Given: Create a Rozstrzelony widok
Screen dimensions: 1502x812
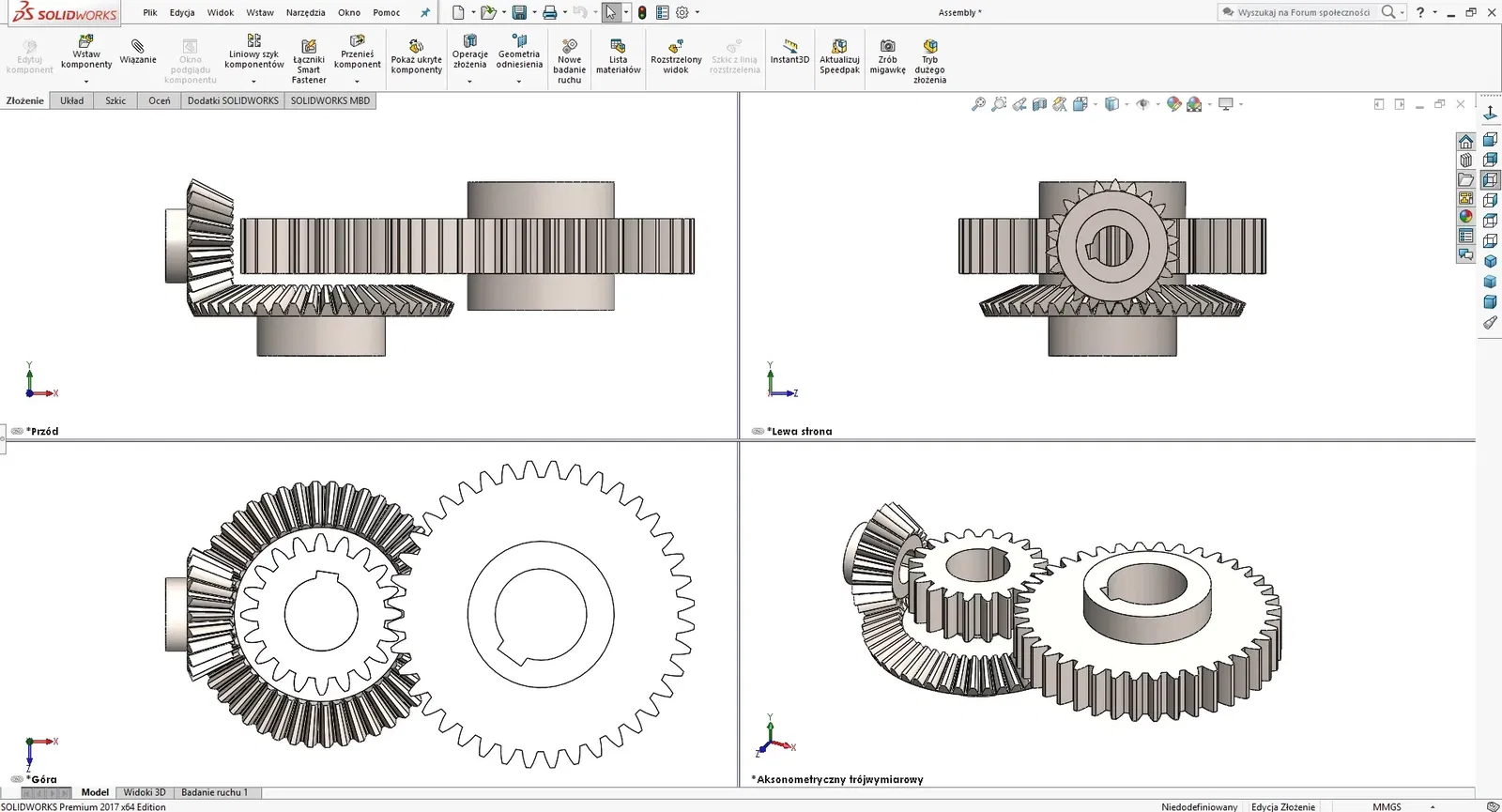Looking at the screenshot, I should tap(676, 57).
